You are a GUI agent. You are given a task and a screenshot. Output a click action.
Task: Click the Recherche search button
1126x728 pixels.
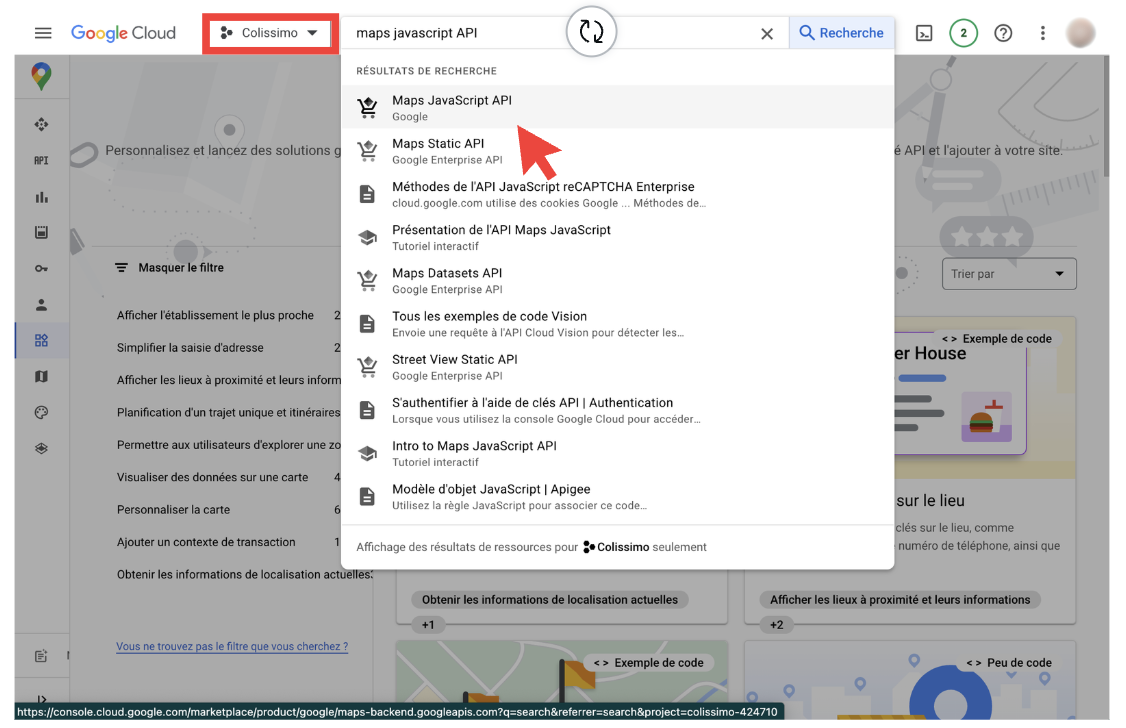tap(842, 33)
